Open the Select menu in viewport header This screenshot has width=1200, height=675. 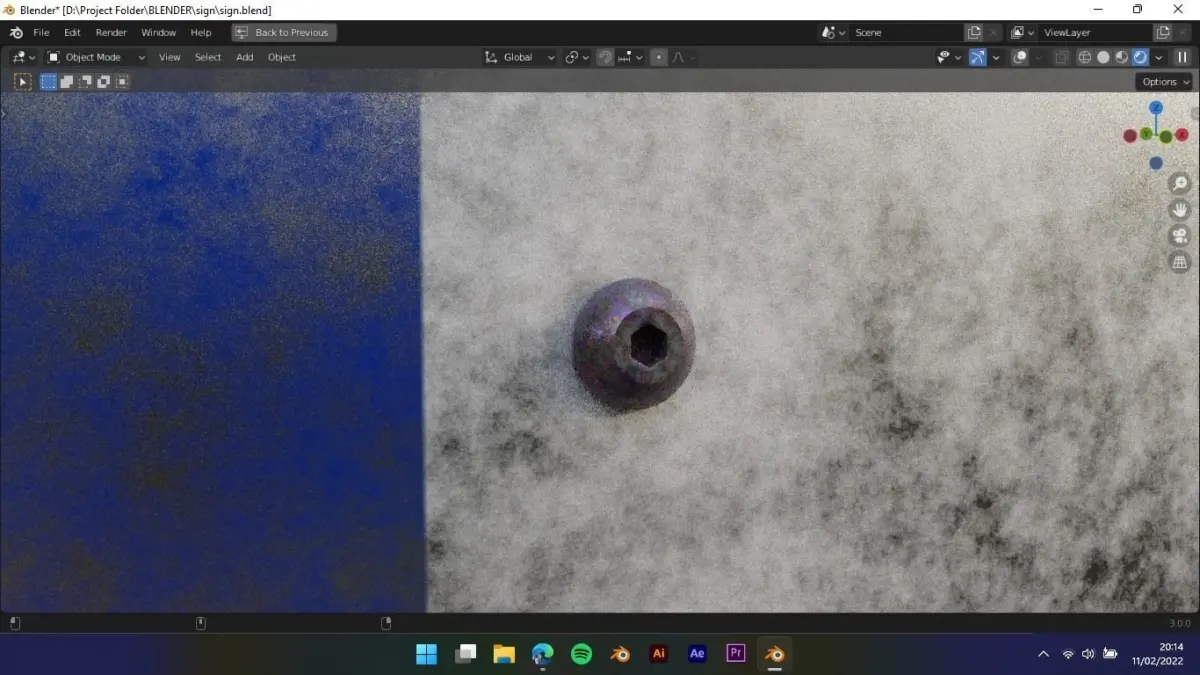(x=208, y=57)
